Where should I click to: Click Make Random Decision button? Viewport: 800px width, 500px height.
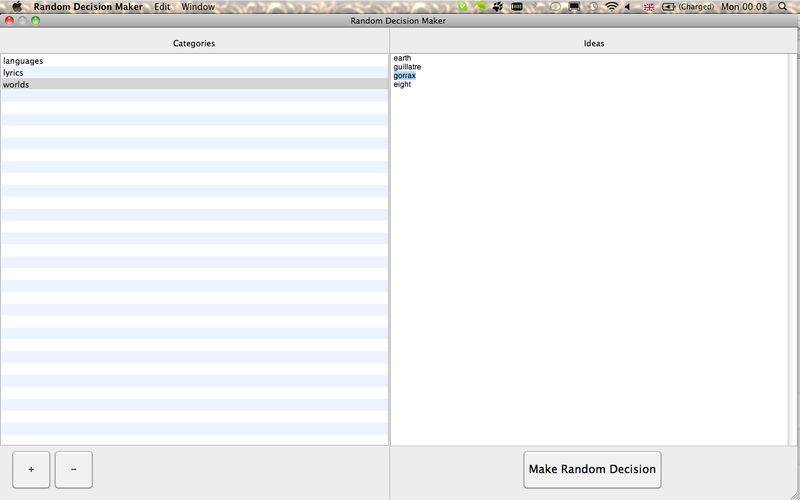pyautogui.click(x=592, y=469)
